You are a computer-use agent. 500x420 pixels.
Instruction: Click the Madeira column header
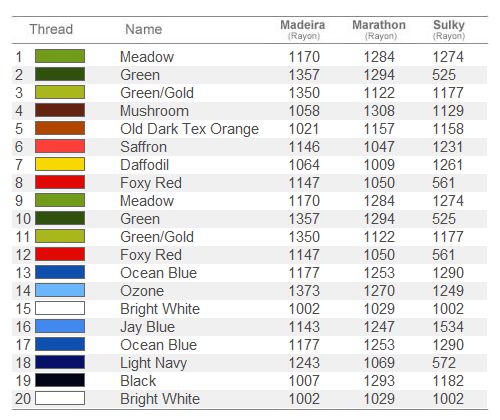point(303,29)
